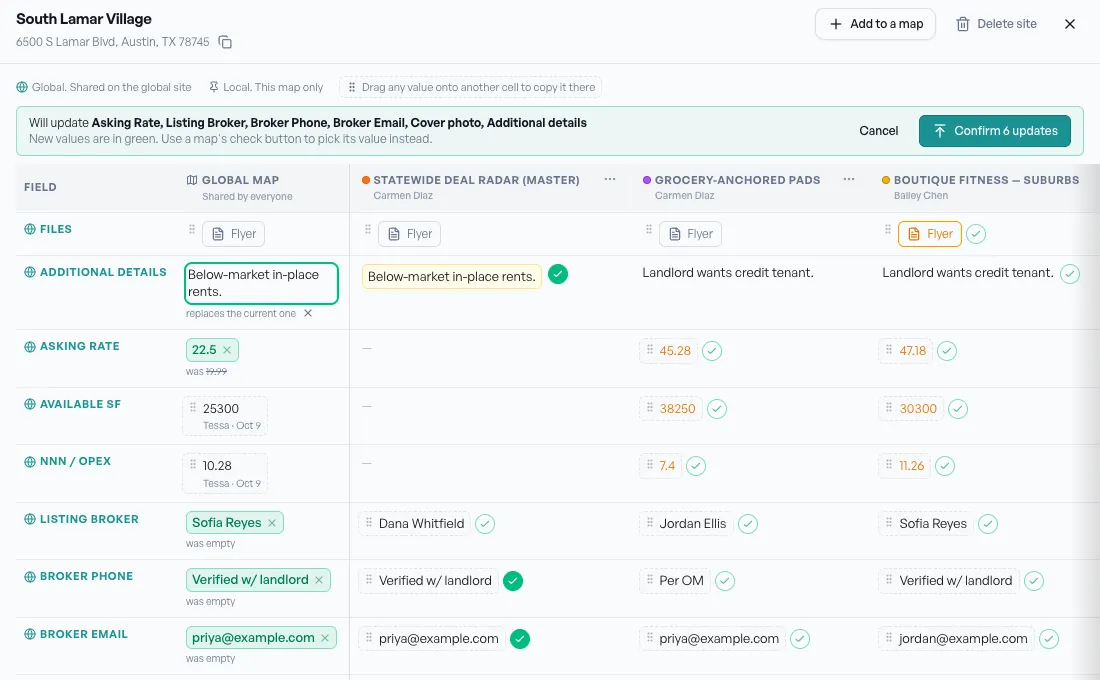This screenshot has height=680, width=1100.
Task: Pick Available SF 38250 check button
Action: coord(717,408)
